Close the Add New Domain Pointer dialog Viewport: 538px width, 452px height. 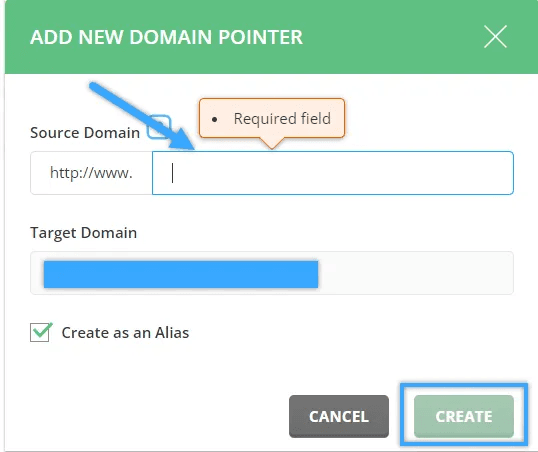(495, 36)
